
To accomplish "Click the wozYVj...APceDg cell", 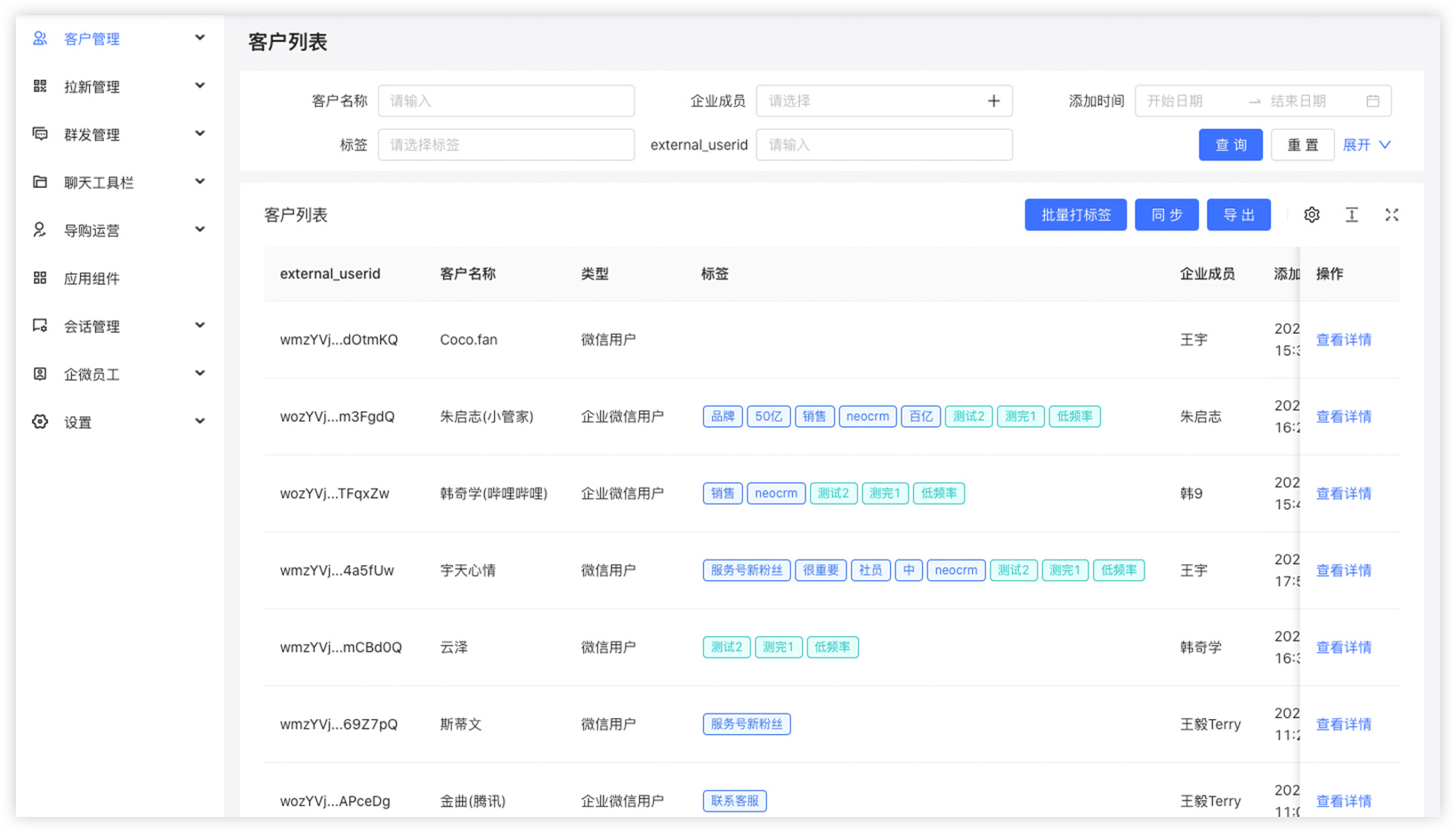I will tap(335, 801).
